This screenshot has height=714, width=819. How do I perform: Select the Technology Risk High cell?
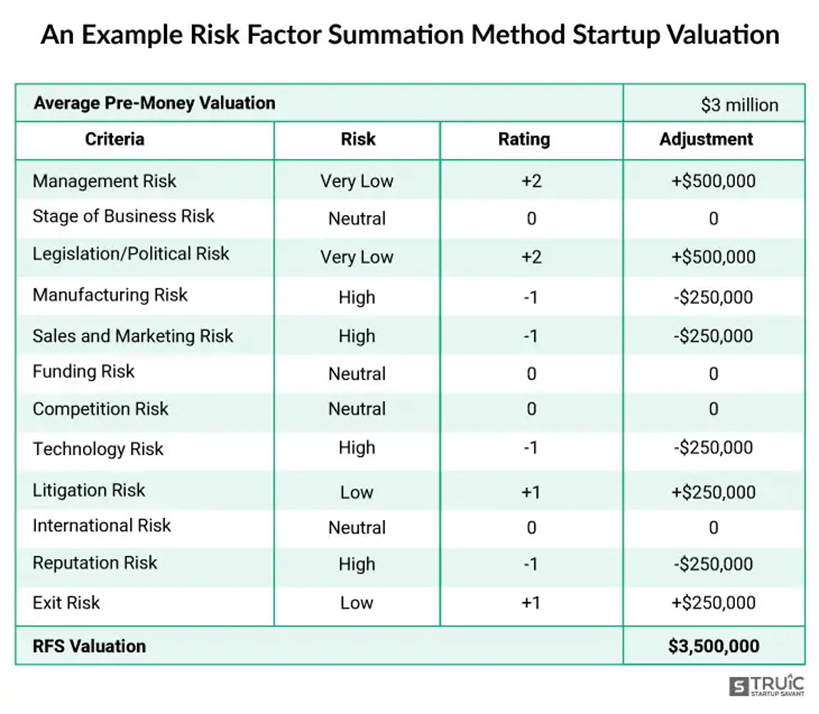357,448
